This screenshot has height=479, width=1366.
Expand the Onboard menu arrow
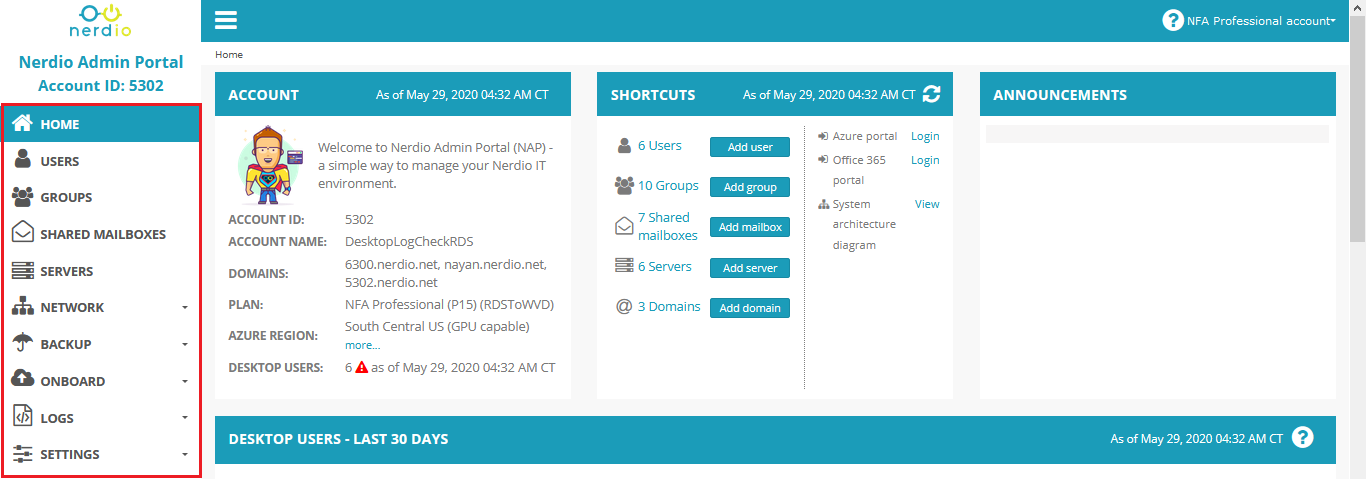coord(185,381)
